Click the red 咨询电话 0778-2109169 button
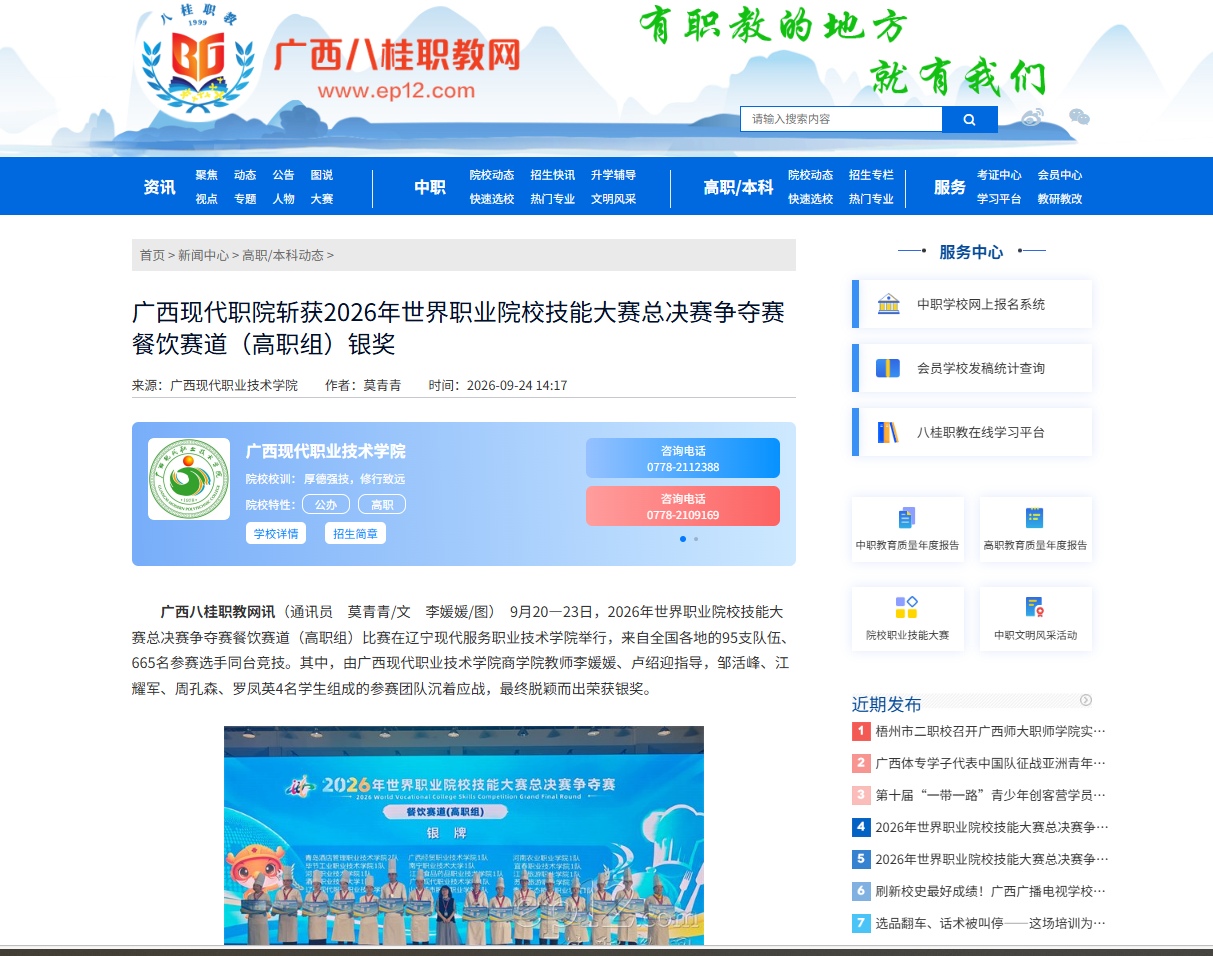 click(683, 506)
